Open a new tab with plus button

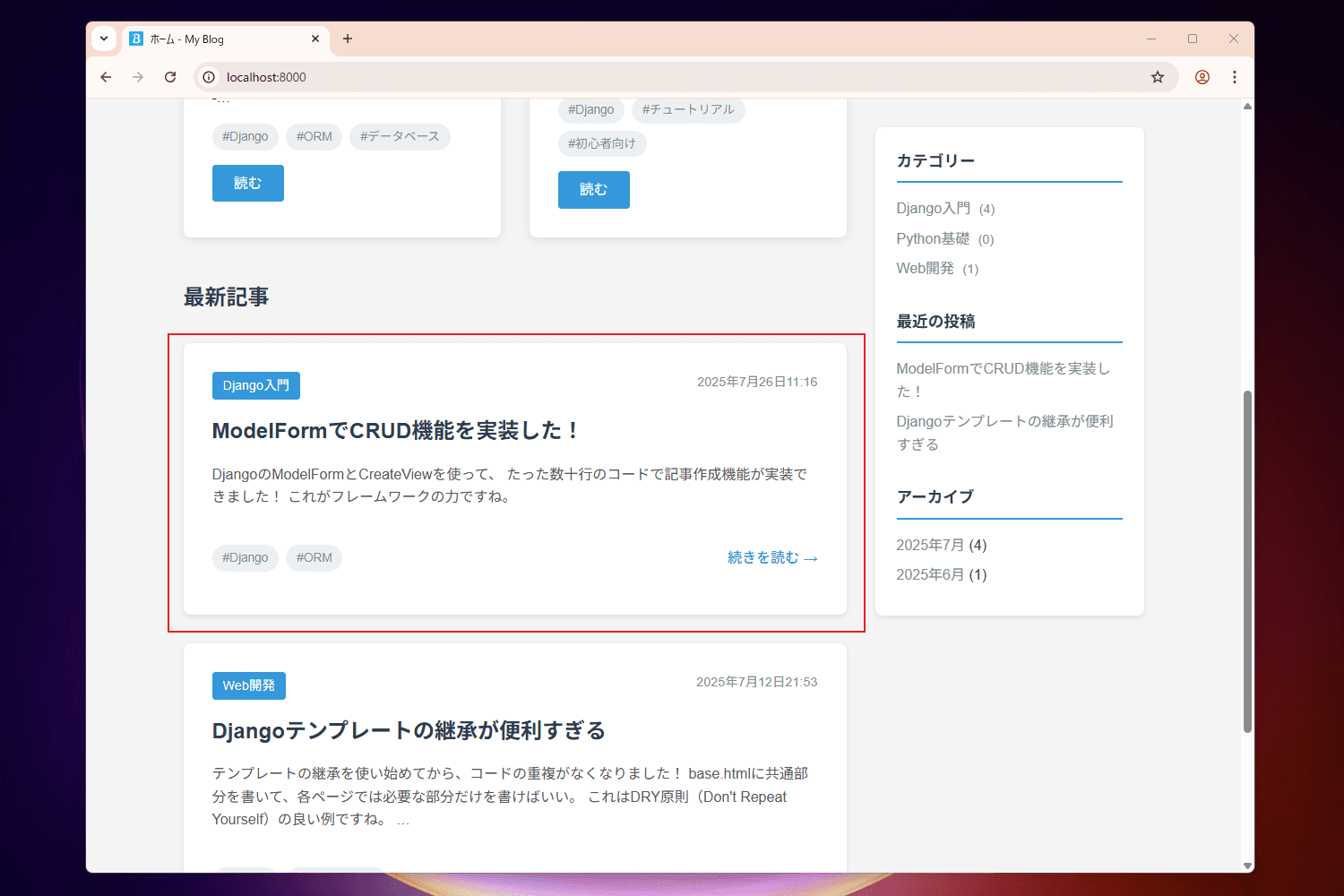coord(348,39)
